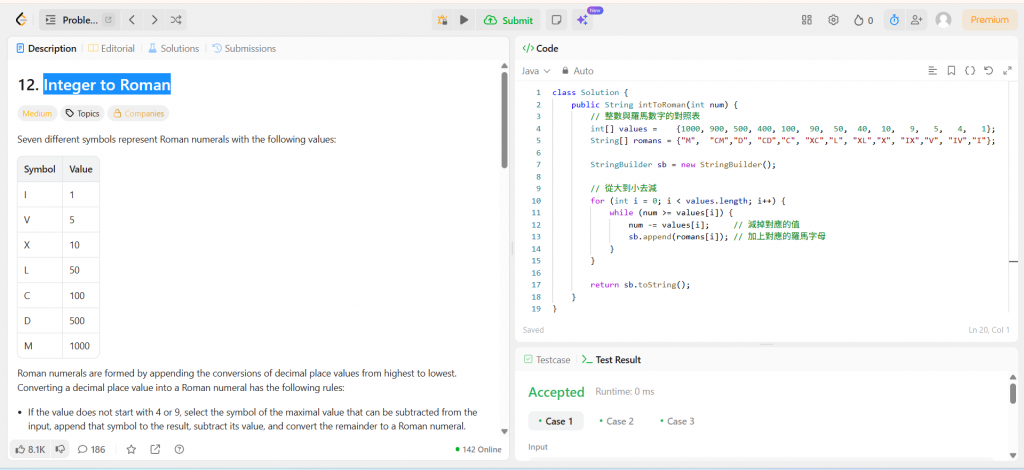Click the Saved status text

point(533,330)
